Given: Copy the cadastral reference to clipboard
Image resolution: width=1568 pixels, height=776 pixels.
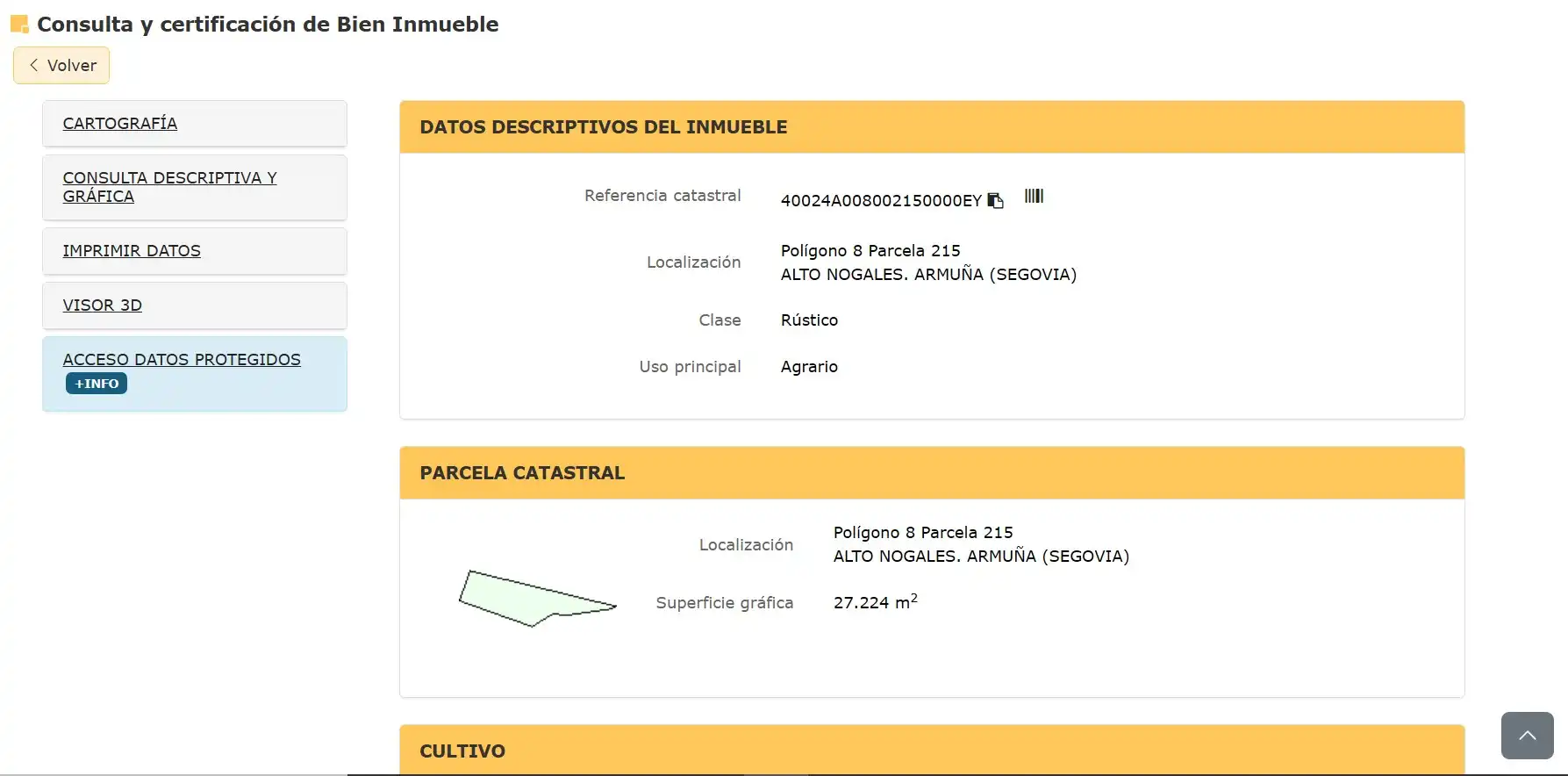Looking at the screenshot, I should tap(995, 200).
